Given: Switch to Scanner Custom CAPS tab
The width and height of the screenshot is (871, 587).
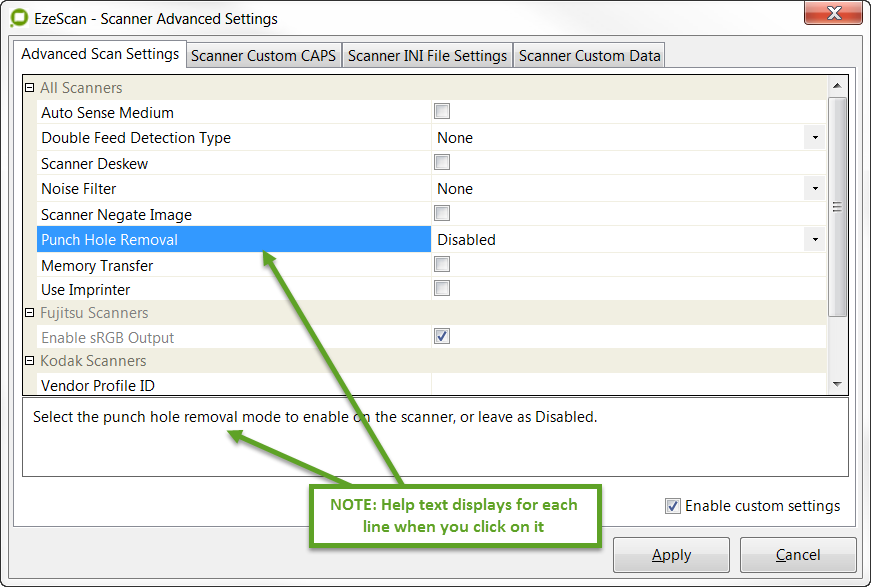Looking at the screenshot, I should tap(264, 56).
